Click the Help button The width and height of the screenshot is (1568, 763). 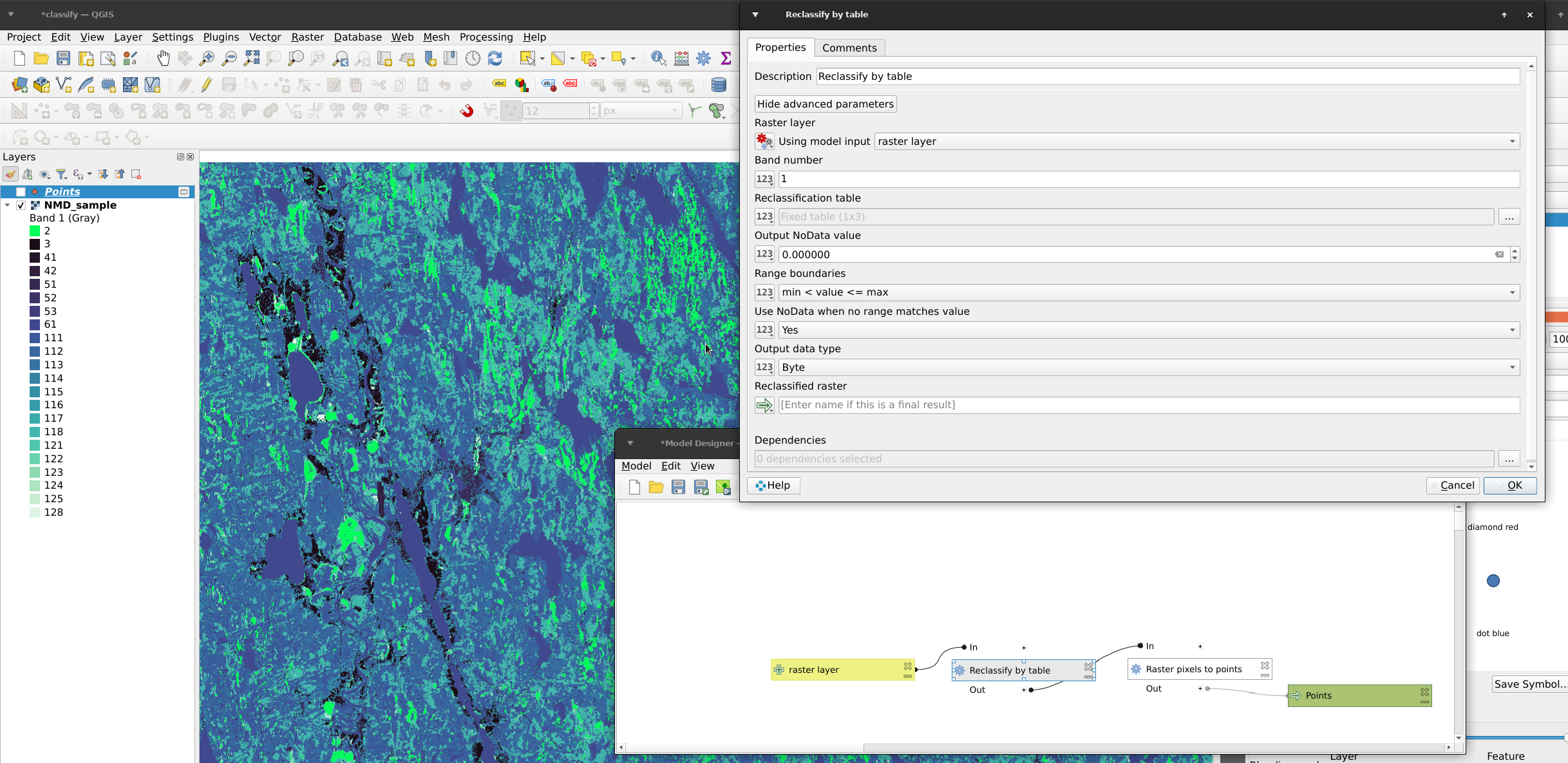[x=773, y=485]
